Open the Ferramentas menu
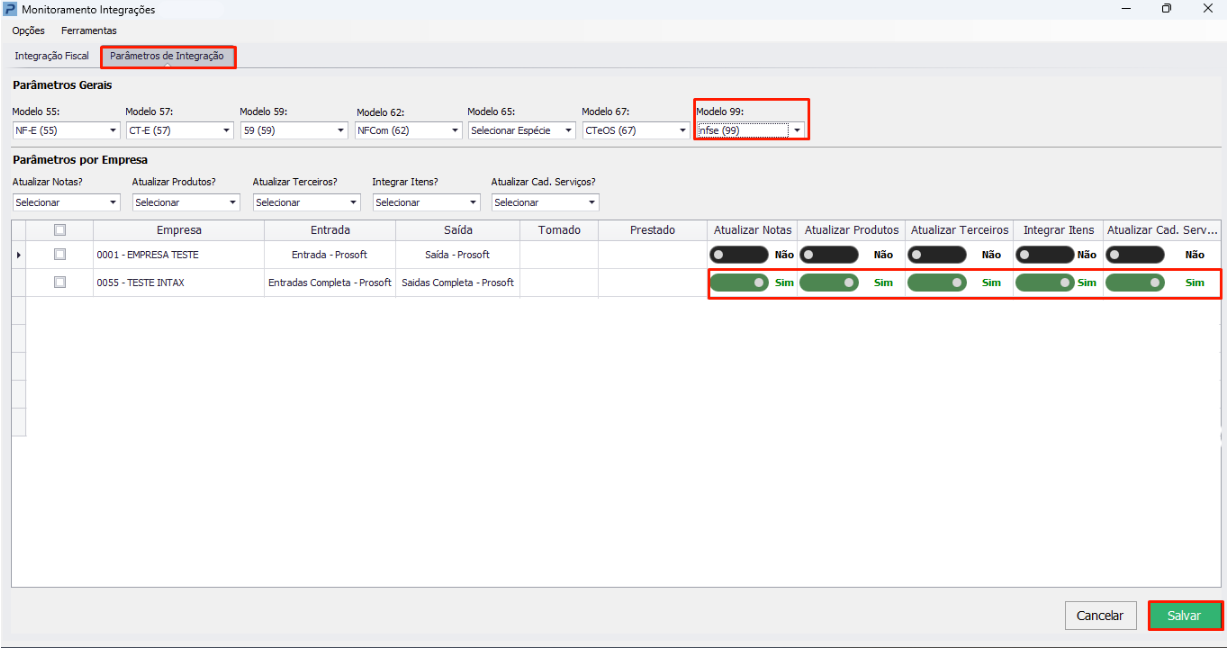The height and width of the screenshot is (650, 1231). 89,31
